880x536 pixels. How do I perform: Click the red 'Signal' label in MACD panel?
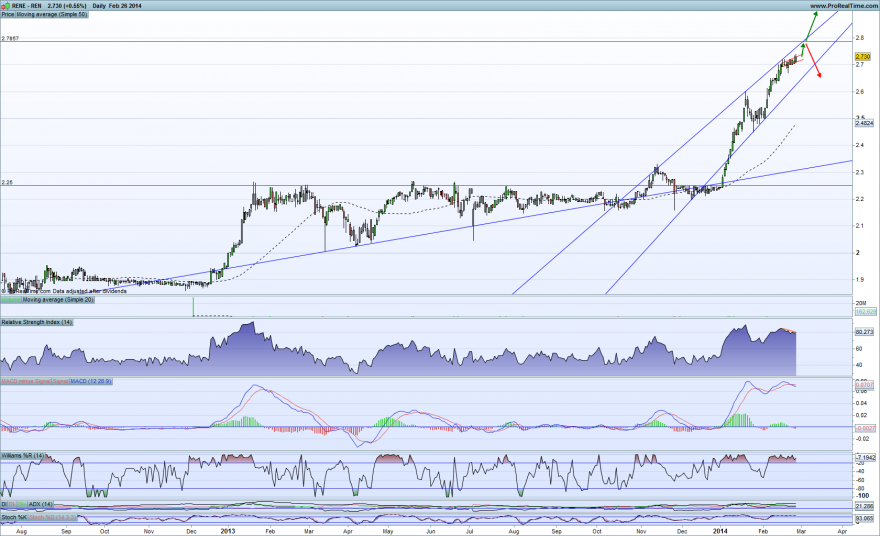point(61,381)
